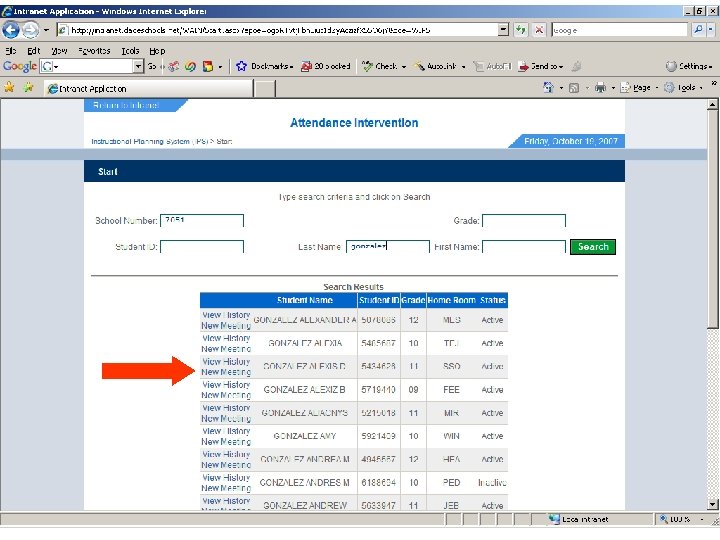Click New Meeting for GONZALEZ ANDRES M

click(x=226, y=488)
